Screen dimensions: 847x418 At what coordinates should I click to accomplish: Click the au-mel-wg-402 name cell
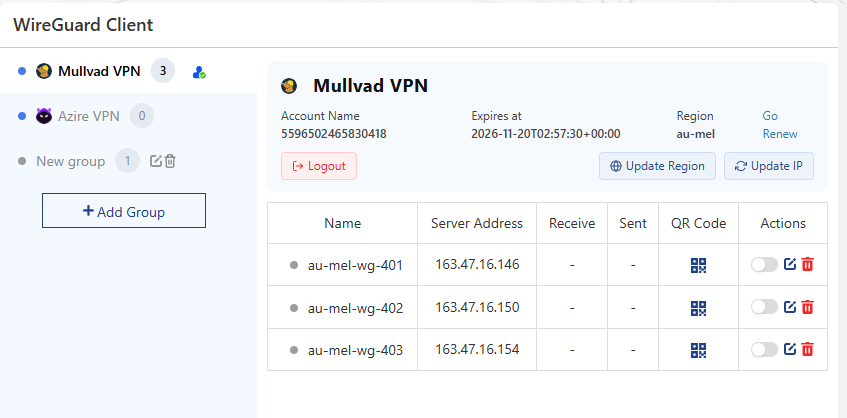342,307
